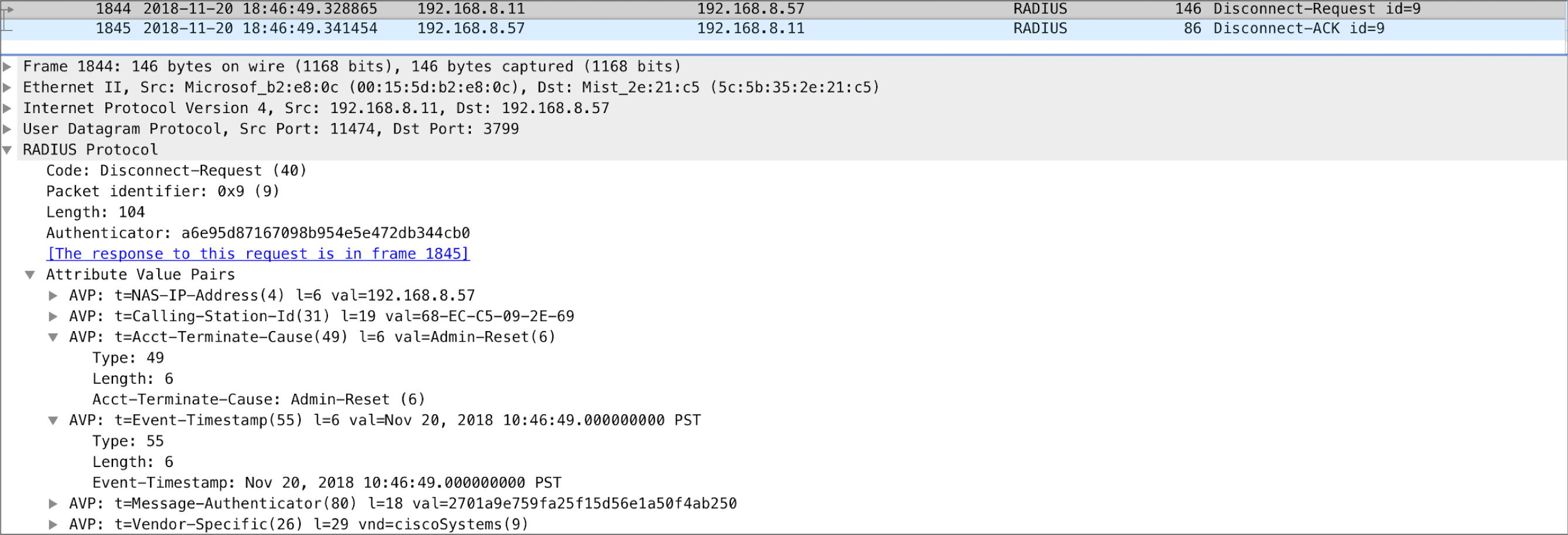Collapse the Attribute Value Pairs tree
1568x535 pixels.
30,275
